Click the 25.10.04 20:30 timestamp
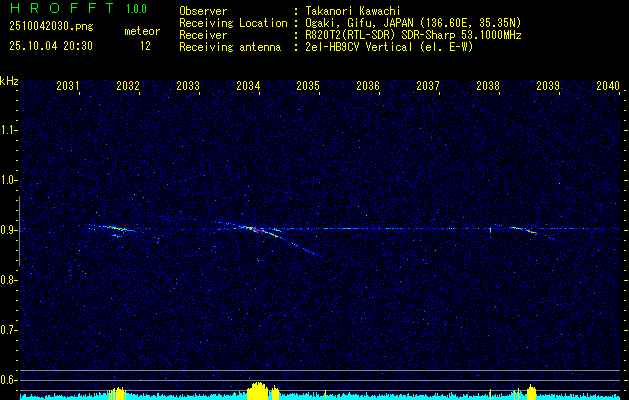The image size is (629, 400). click(x=50, y=46)
